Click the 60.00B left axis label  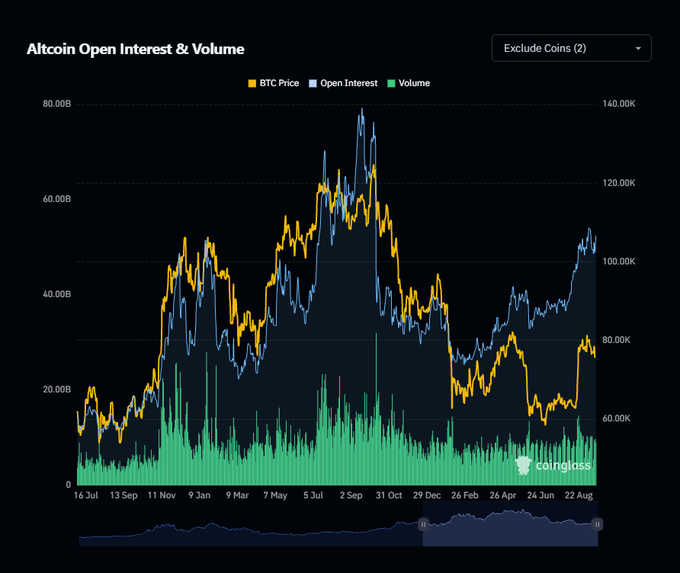(56, 199)
